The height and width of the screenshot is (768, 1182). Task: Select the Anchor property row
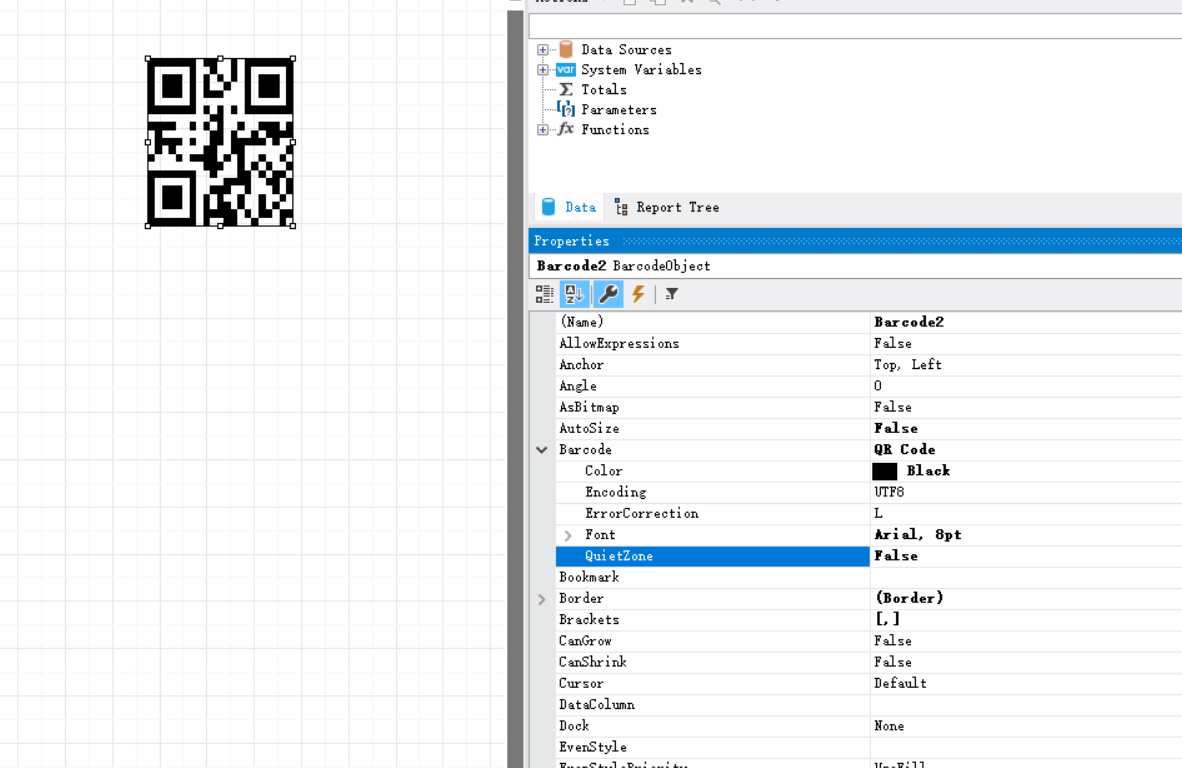(x=712, y=365)
